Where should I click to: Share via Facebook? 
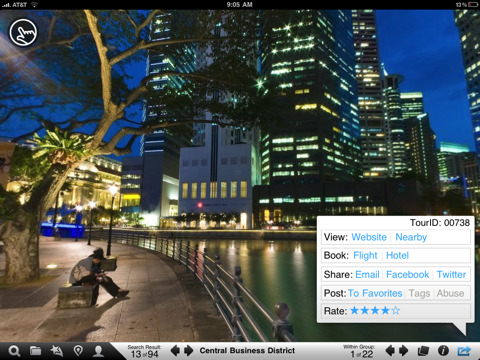tap(407, 274)
